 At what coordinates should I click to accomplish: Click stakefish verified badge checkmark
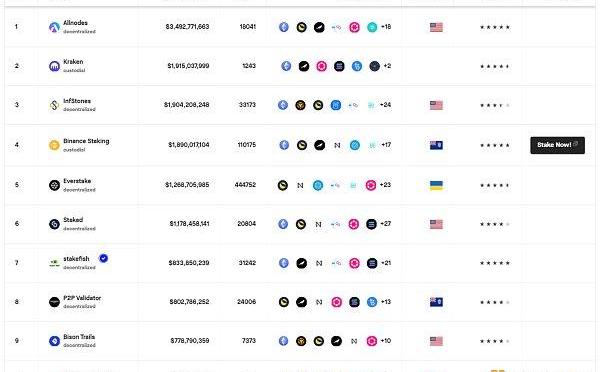point(103,258)
